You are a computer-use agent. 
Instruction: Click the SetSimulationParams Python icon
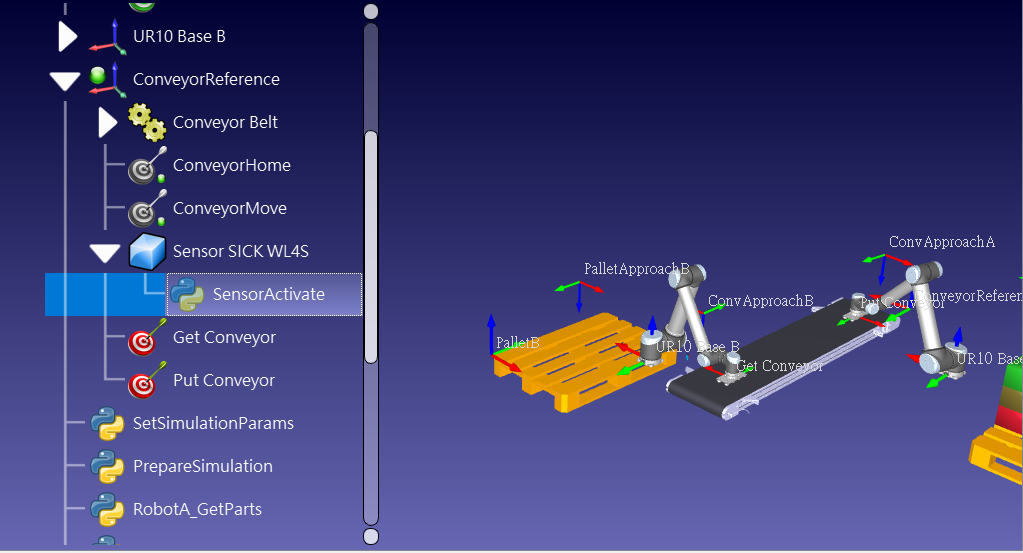[x=107, y=424]
